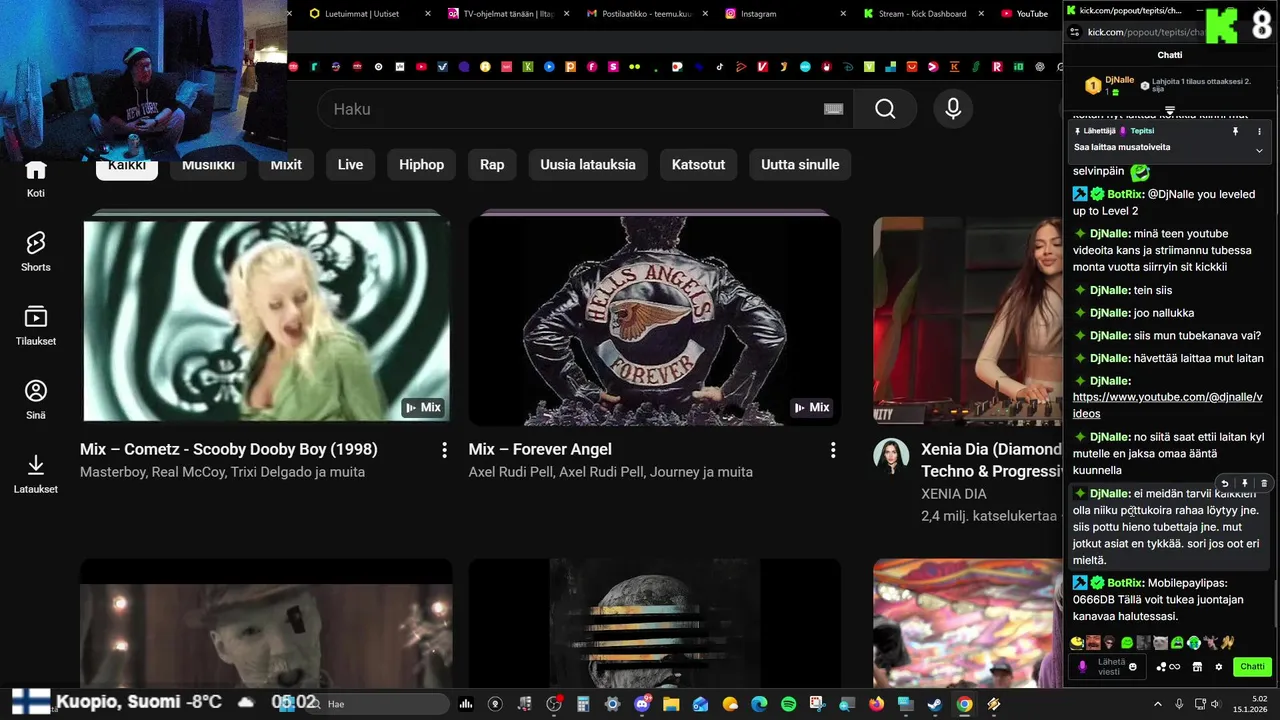Switch to the Instagram browser tab

[x=758, y=14]
